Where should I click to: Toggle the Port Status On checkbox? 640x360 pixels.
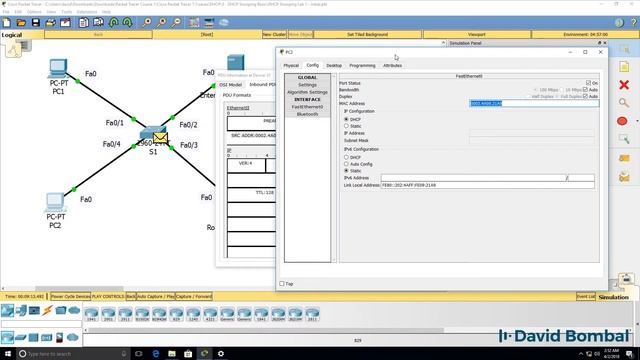click(588, 83)
